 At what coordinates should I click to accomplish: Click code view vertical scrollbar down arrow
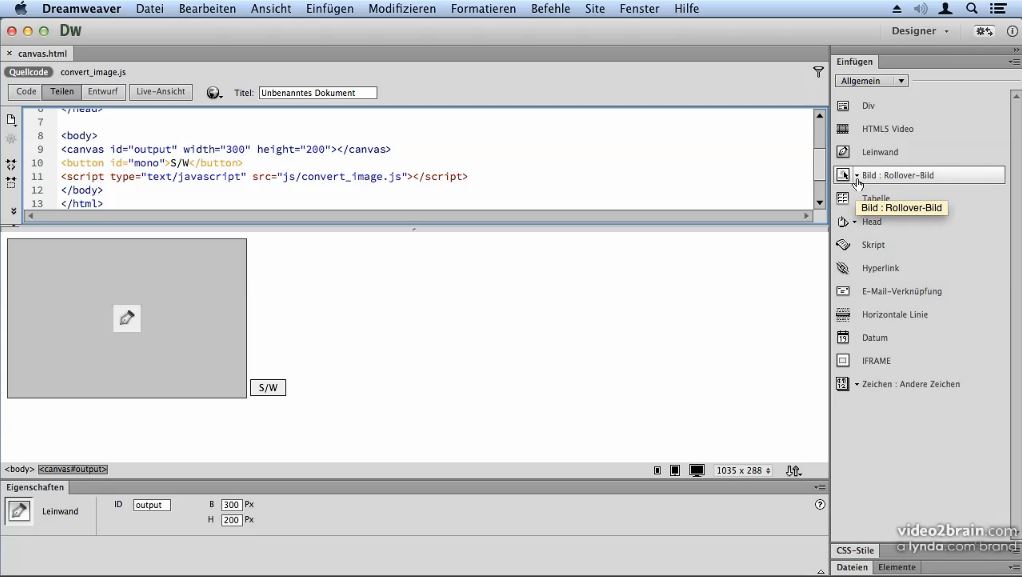click(819, 203)
